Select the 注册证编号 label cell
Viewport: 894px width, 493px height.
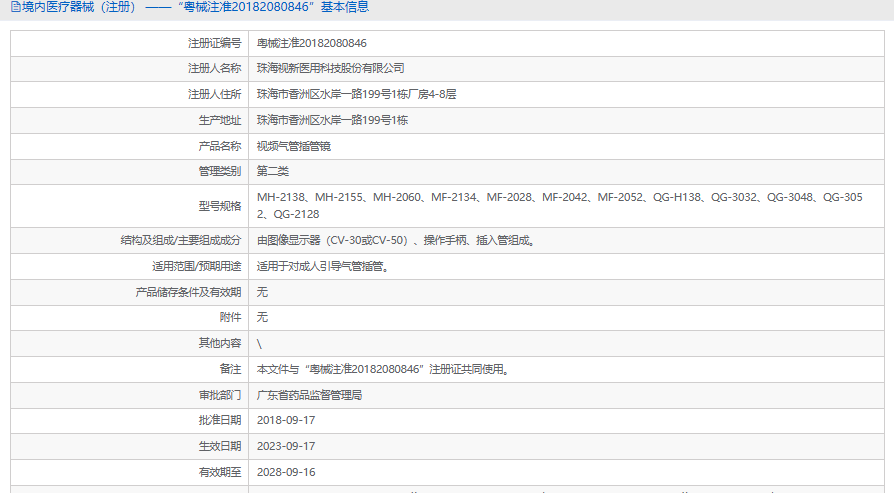coord(129,43)
